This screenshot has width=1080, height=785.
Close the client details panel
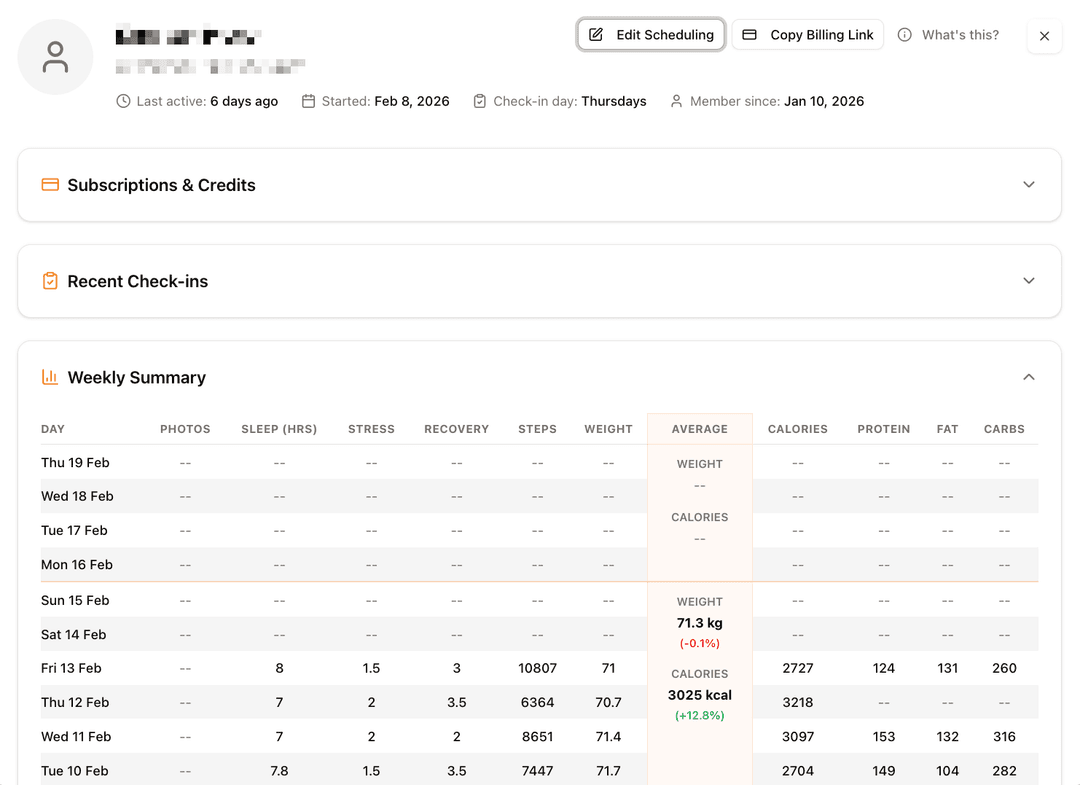click(1044, 36)
